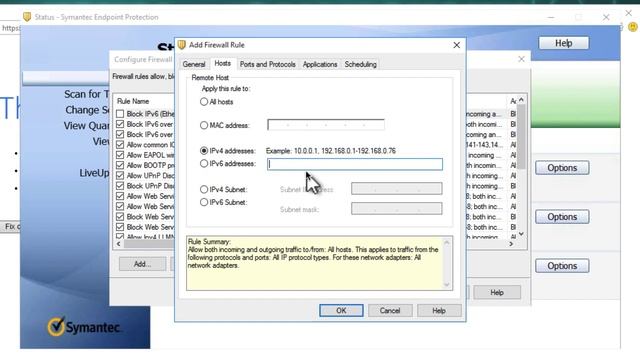Screen dimensions: 640x360
Task: Click LiveUpdate link in Status sidebar
Action: (x=94, y=173)
